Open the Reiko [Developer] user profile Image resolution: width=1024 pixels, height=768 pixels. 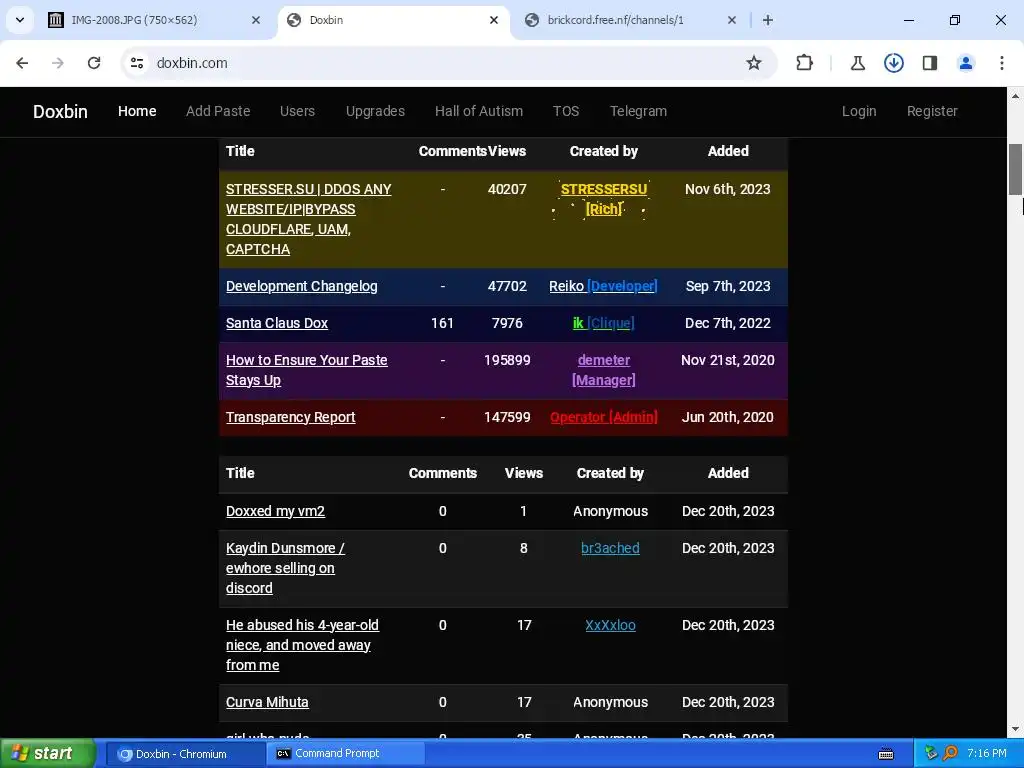[603, 286]
